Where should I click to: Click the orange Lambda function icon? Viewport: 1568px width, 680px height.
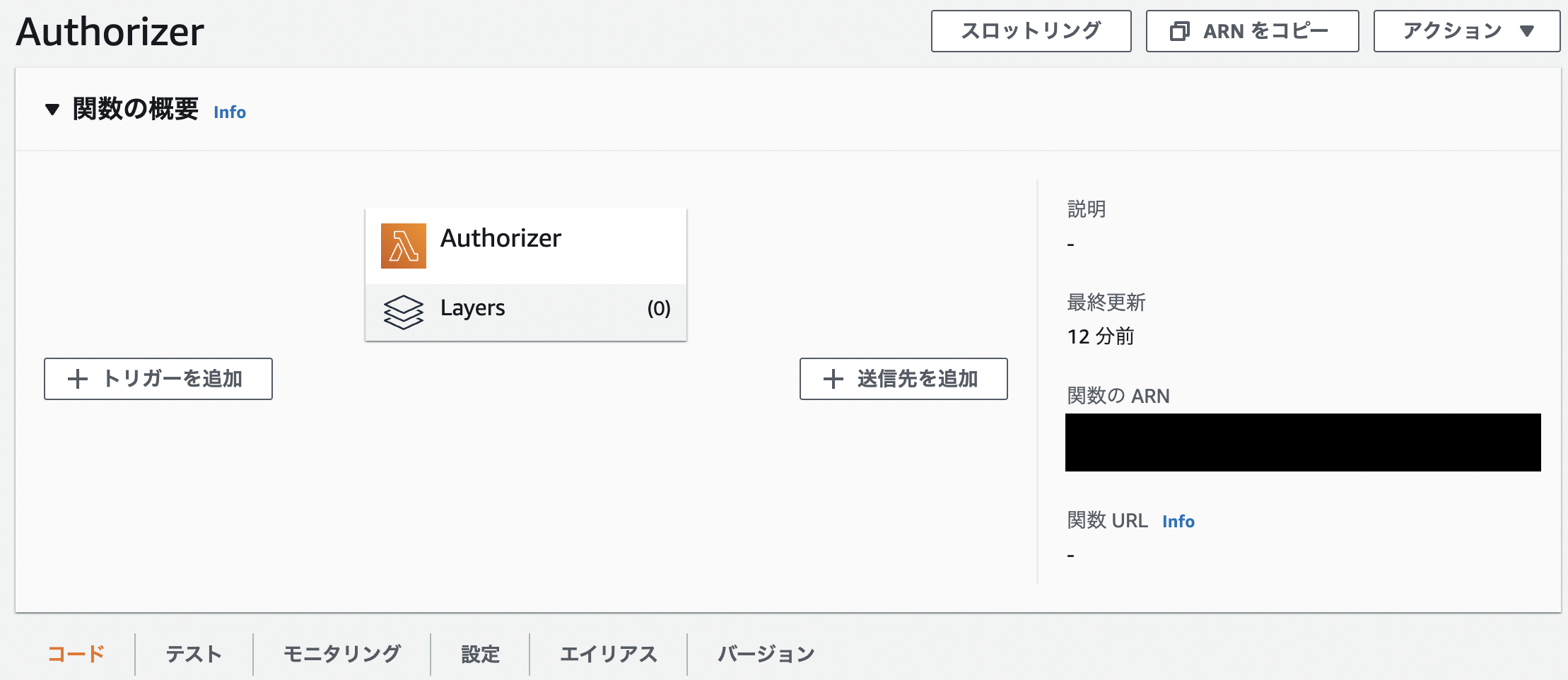pos(404,245)
